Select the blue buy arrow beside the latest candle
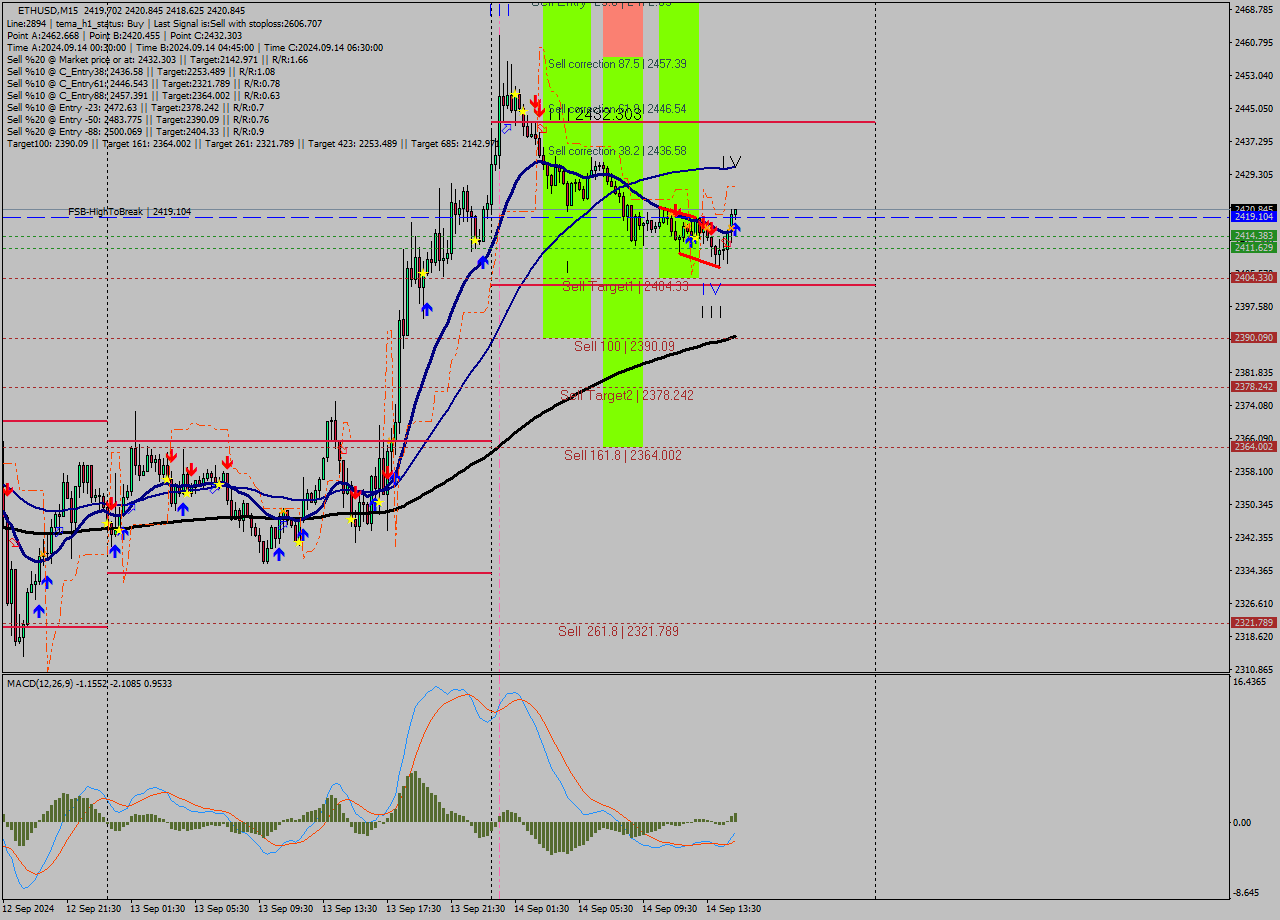1280x920 pixels. tap(736, 227)
